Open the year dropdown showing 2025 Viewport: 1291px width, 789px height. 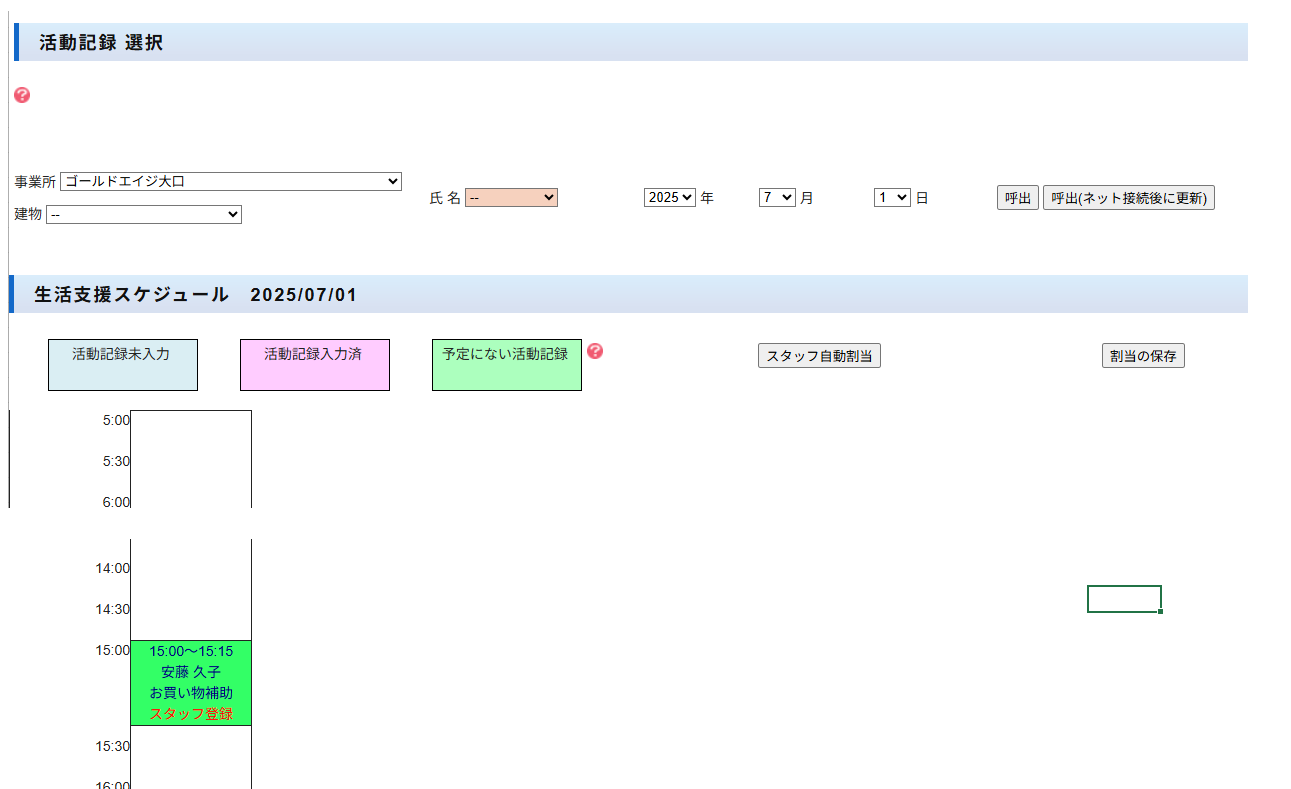[669, 198]
